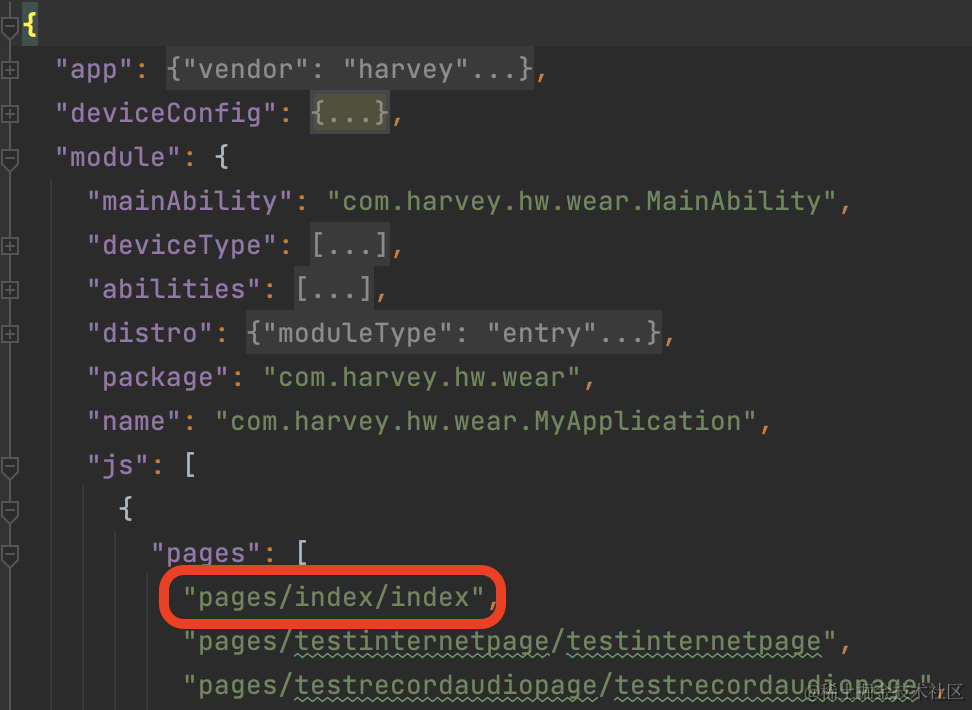Expand the folded "deviceType" array
972x710 pixels.
pos(9,246)
